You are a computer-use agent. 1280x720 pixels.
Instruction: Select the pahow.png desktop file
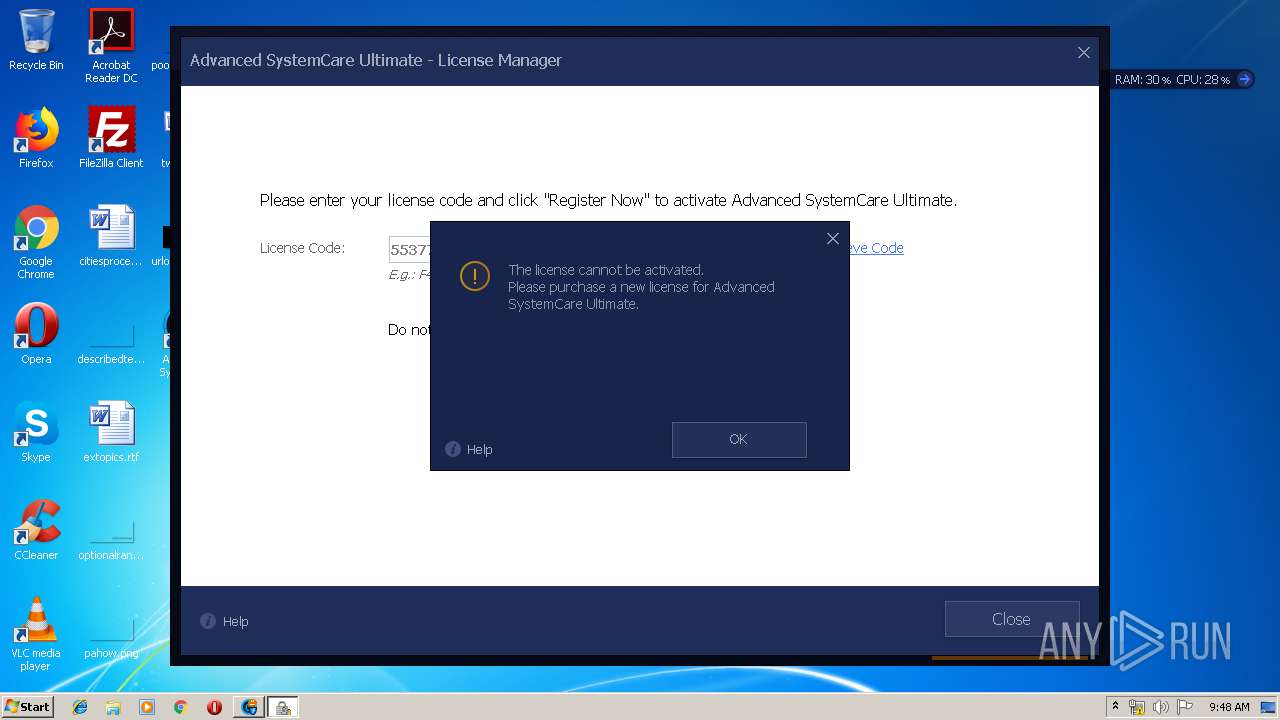click(111, 640)
